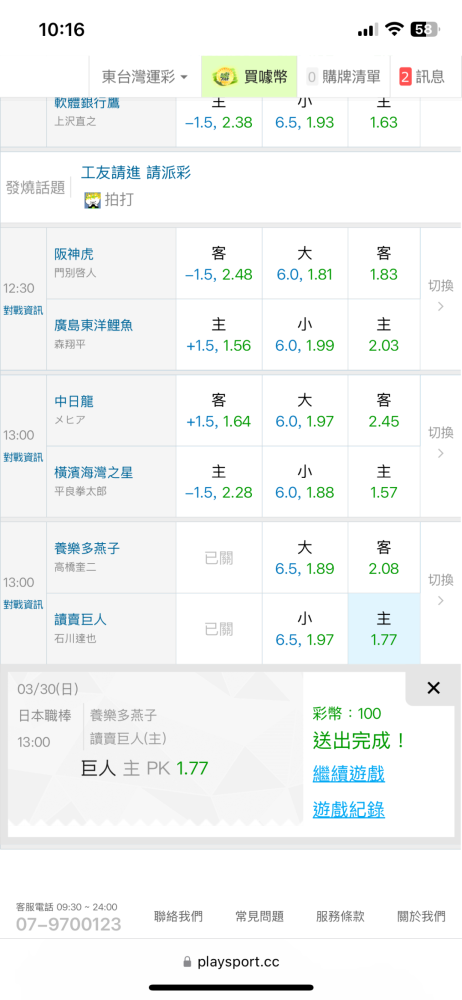The image size is (462, 1000).
Task: Deselect highlighted 主 1.77 for 讀賣巨人
Action: [x=384, y=629]
